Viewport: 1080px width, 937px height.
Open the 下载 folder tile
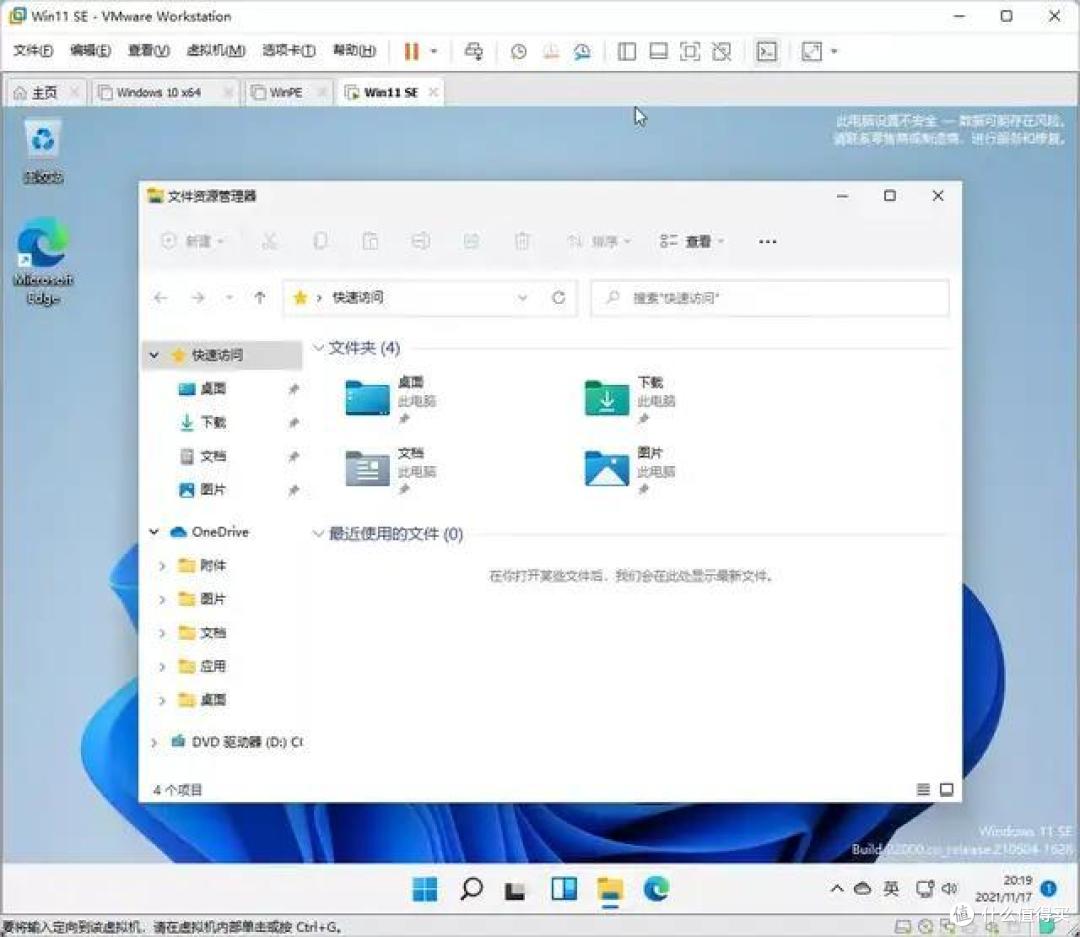[630, 398]
